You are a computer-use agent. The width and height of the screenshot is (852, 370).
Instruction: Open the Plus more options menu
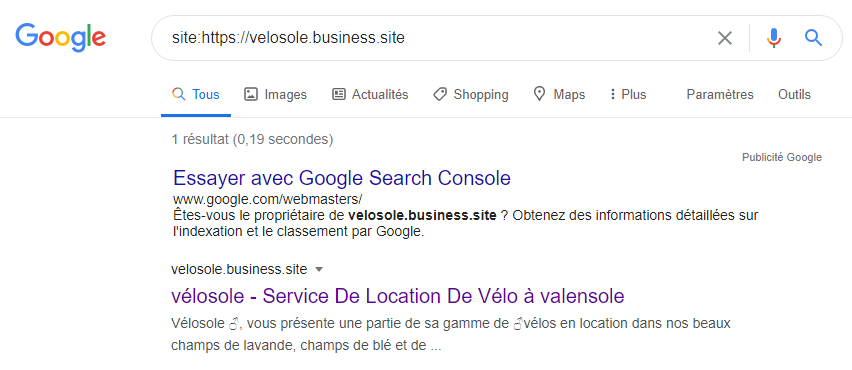click(628, 95)
